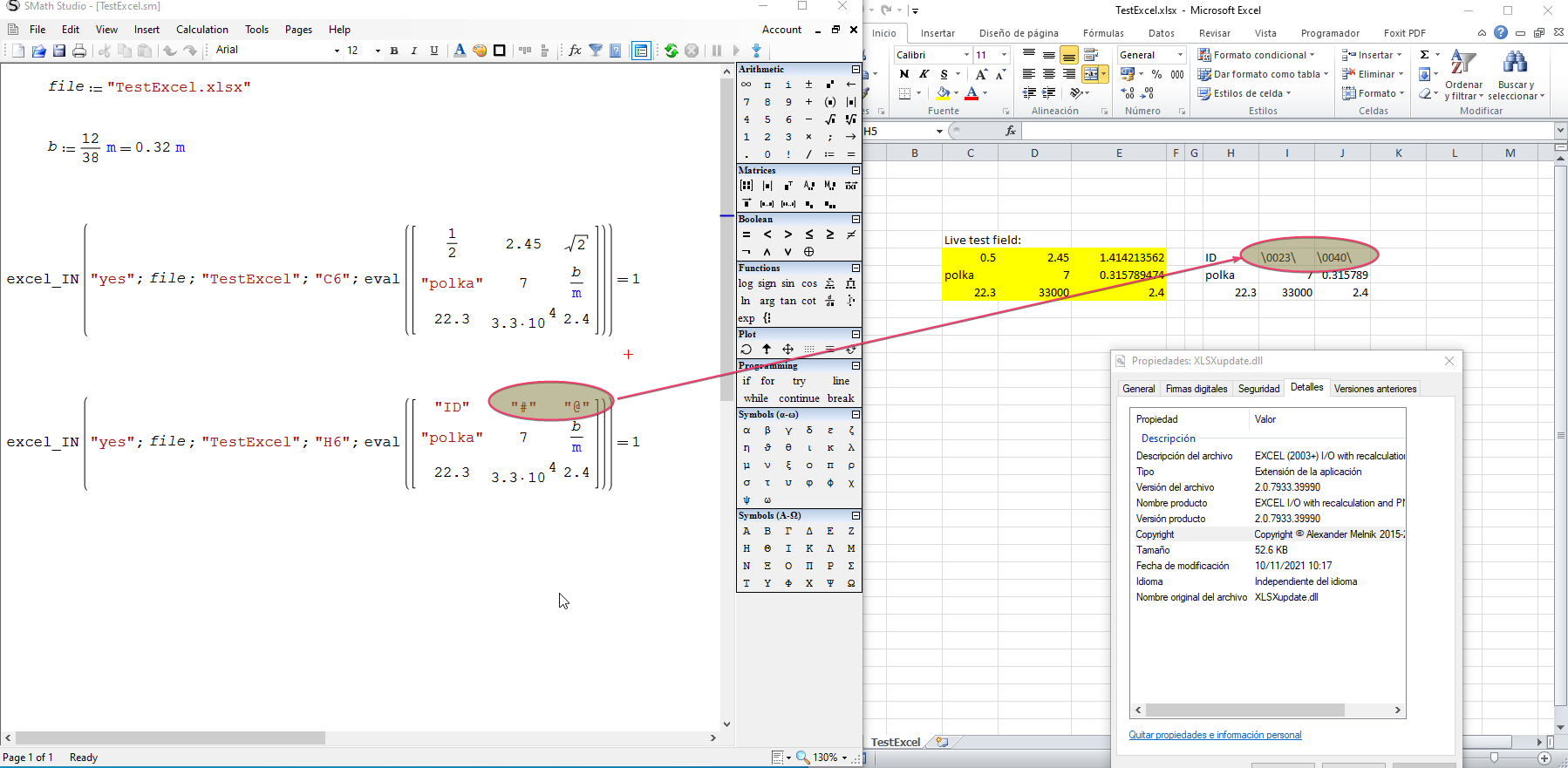Screen dimensions: 1568x768
Task: Open the General number format dropdown
Action: pyautogui.click(x=1180, y=55)
